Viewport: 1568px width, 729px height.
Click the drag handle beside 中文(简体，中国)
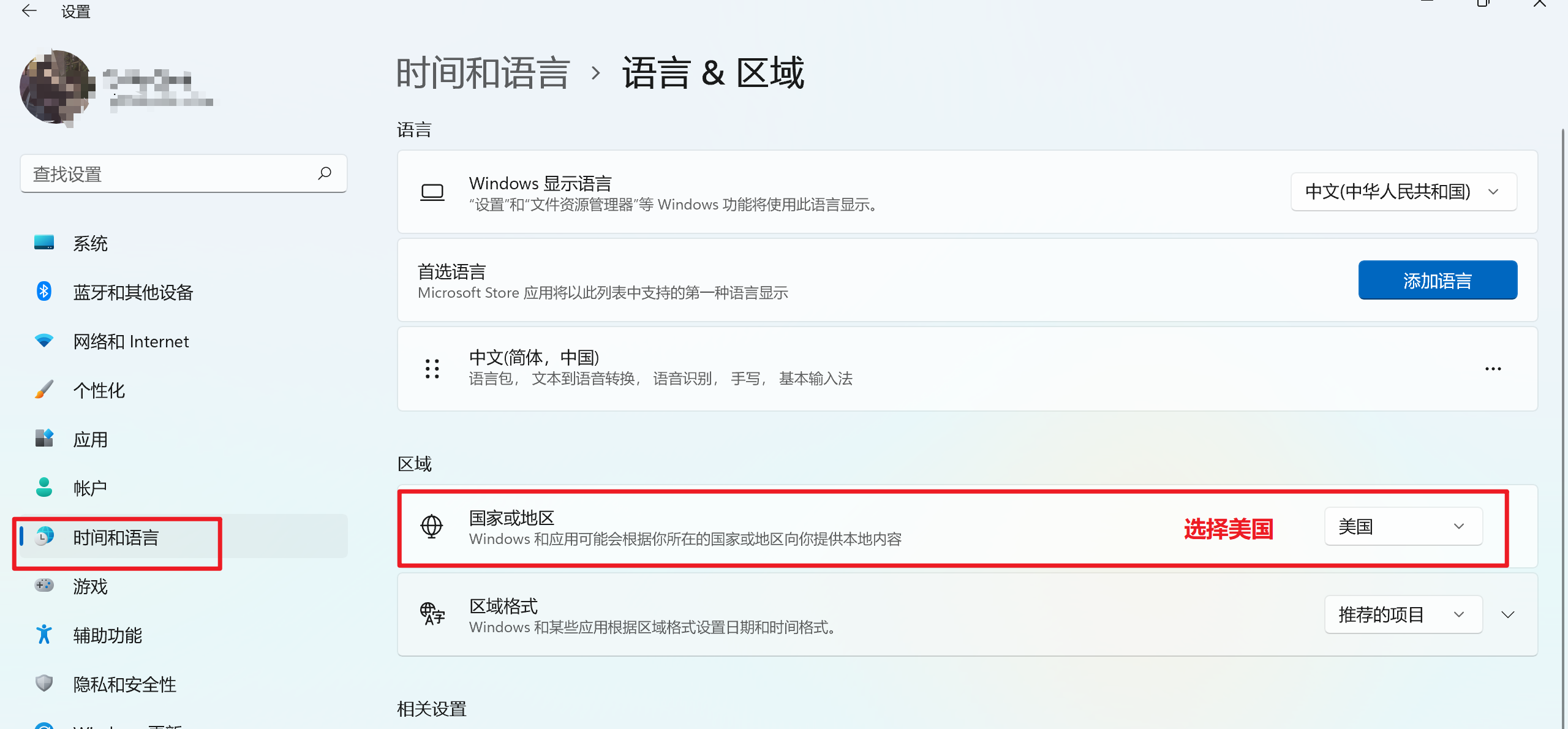pyautogui.click(x=432, y=369)
